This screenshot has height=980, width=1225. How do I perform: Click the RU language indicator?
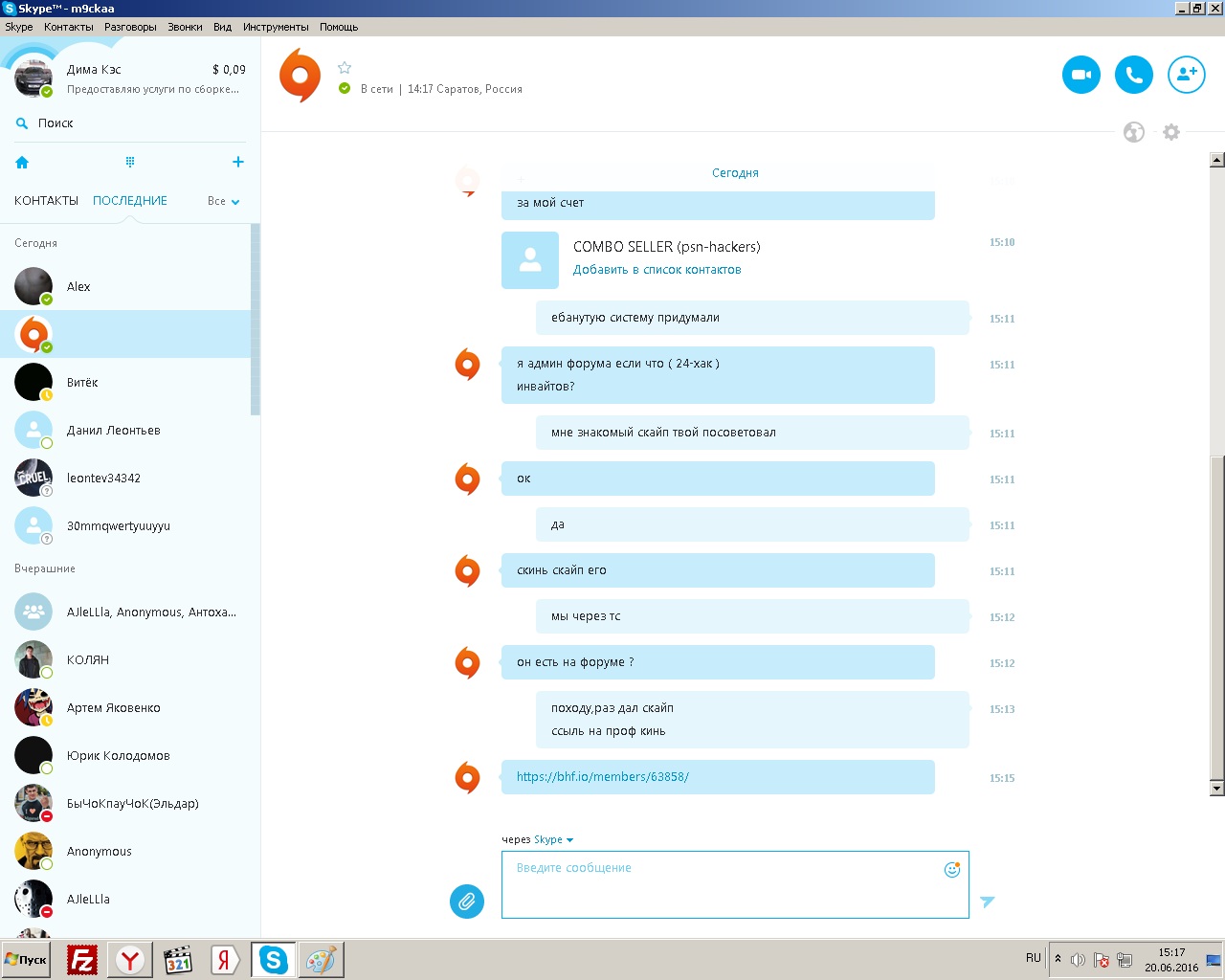coord(1034,958)
